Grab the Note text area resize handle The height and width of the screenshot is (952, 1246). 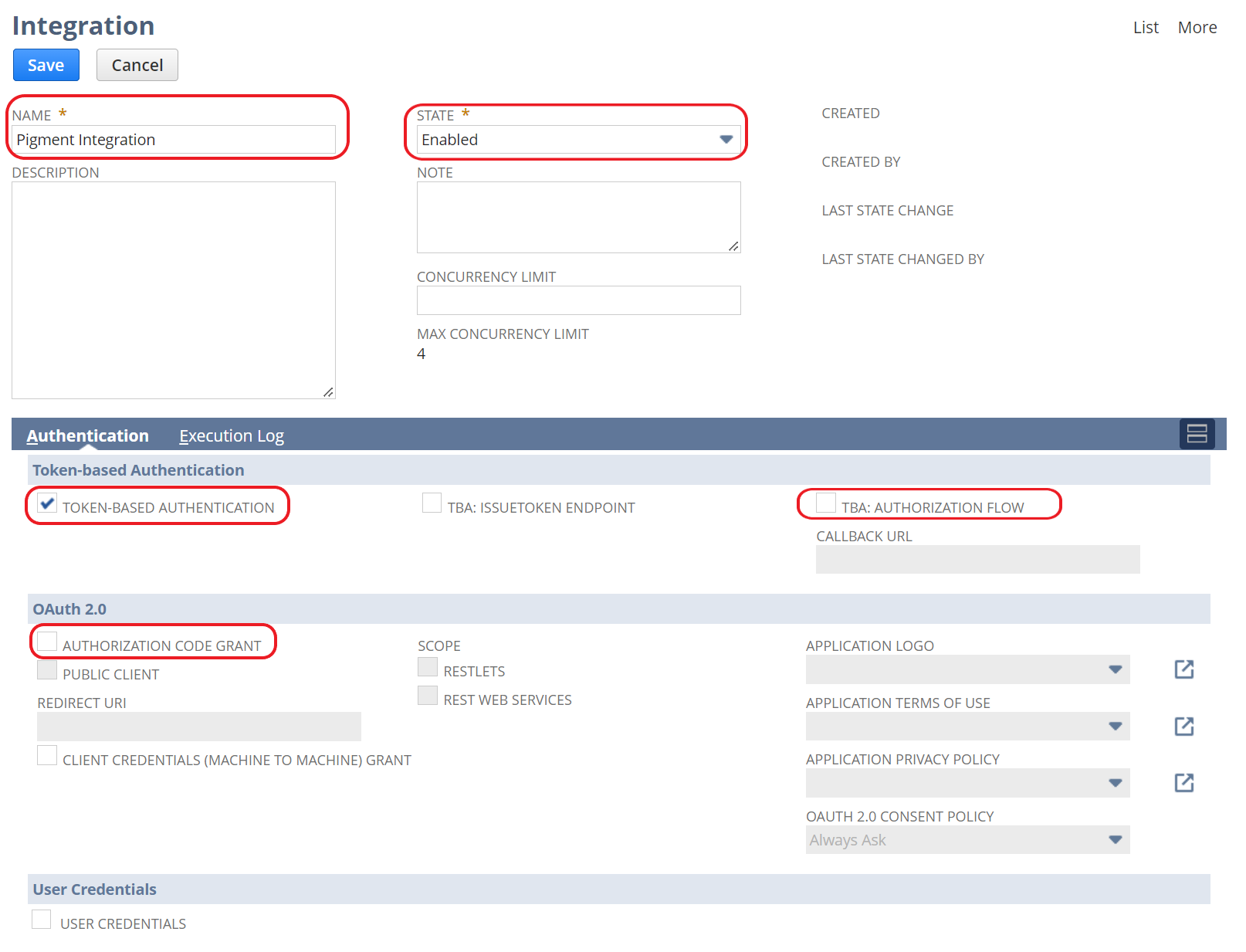tap(734, 246)
